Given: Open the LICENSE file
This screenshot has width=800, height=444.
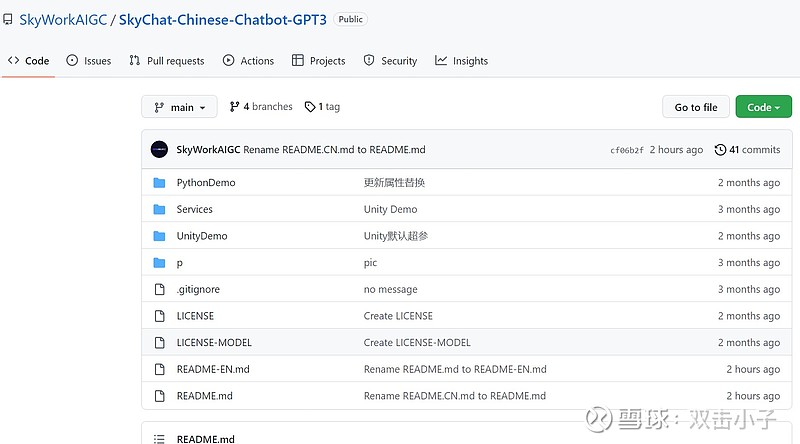Looking at the screenshot, I should click(195, 316).
